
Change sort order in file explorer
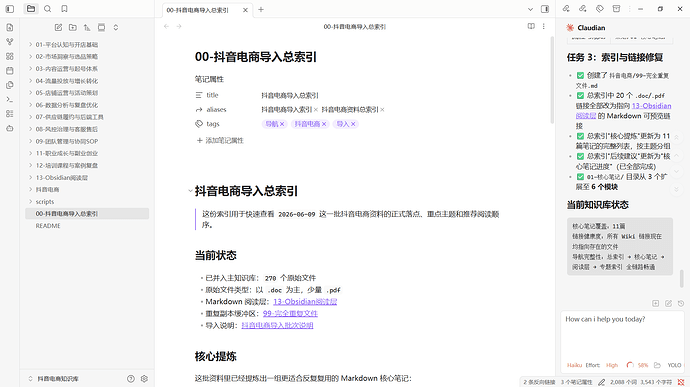click(87, 27)
